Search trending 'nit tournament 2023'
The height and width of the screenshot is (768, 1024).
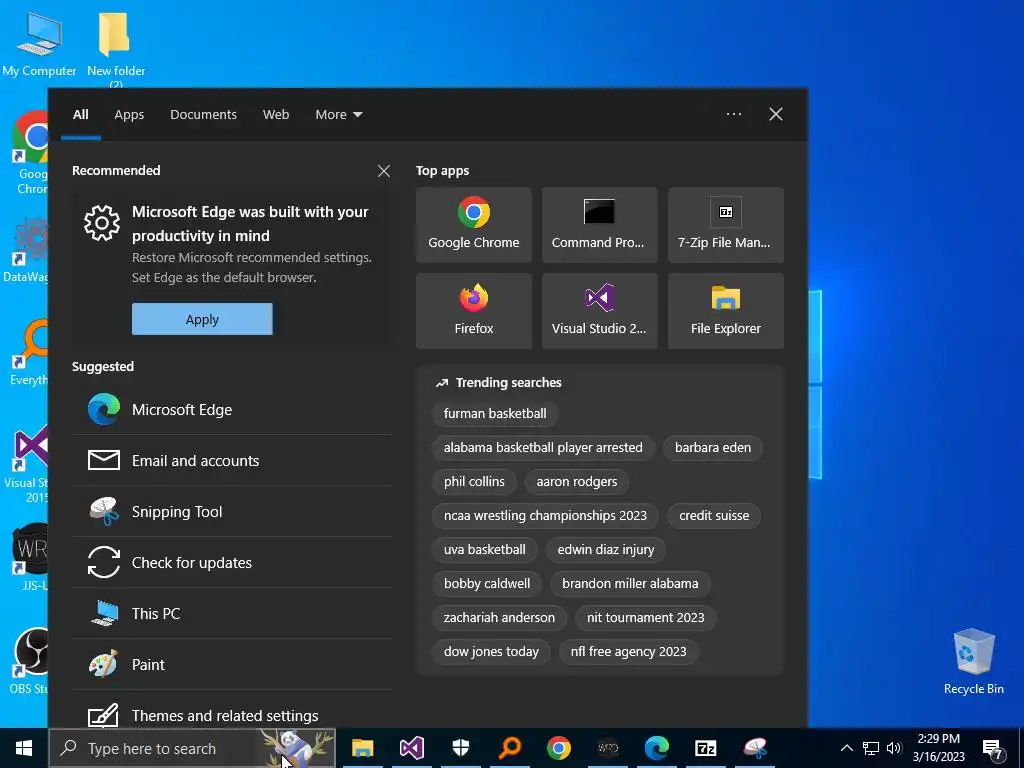click(x=645, y=617)
